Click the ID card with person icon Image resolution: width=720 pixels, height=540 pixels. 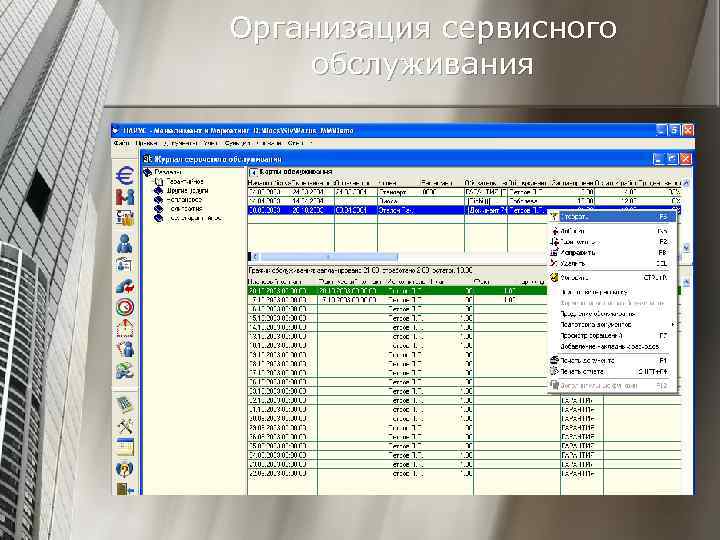pyautogui.click(x=124, y=265)
